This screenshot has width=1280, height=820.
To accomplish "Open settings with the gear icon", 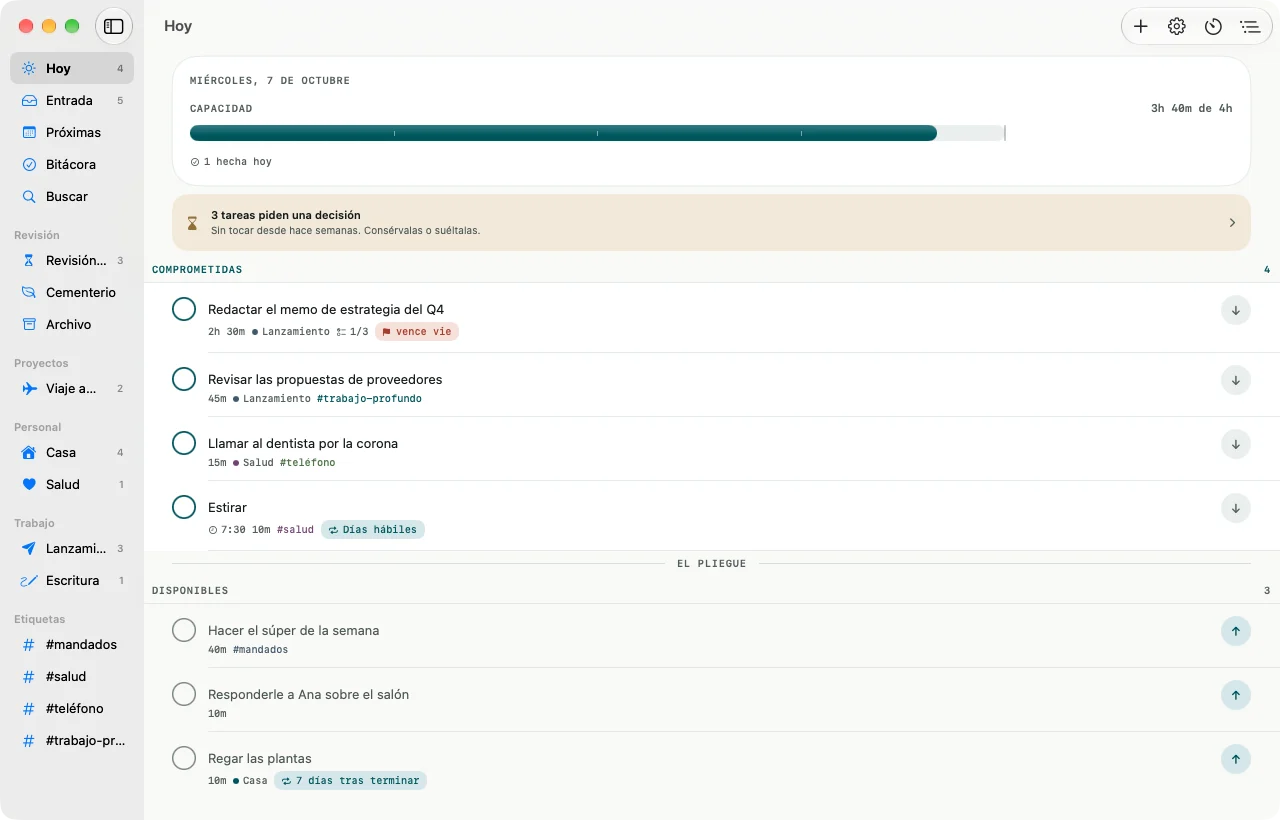I will 1177,27.
